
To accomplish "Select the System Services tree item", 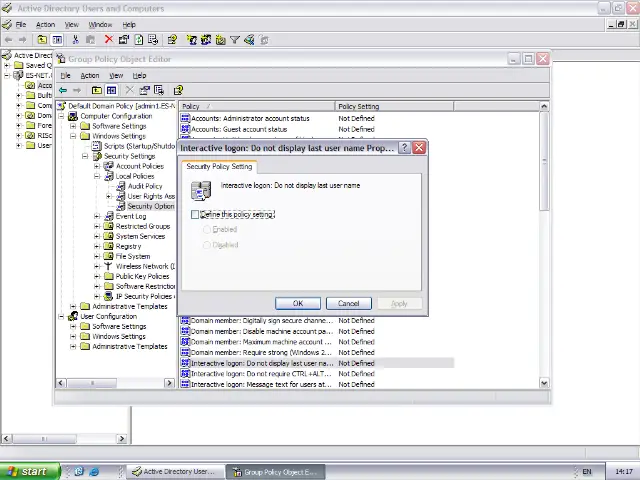I will [140, 236].
